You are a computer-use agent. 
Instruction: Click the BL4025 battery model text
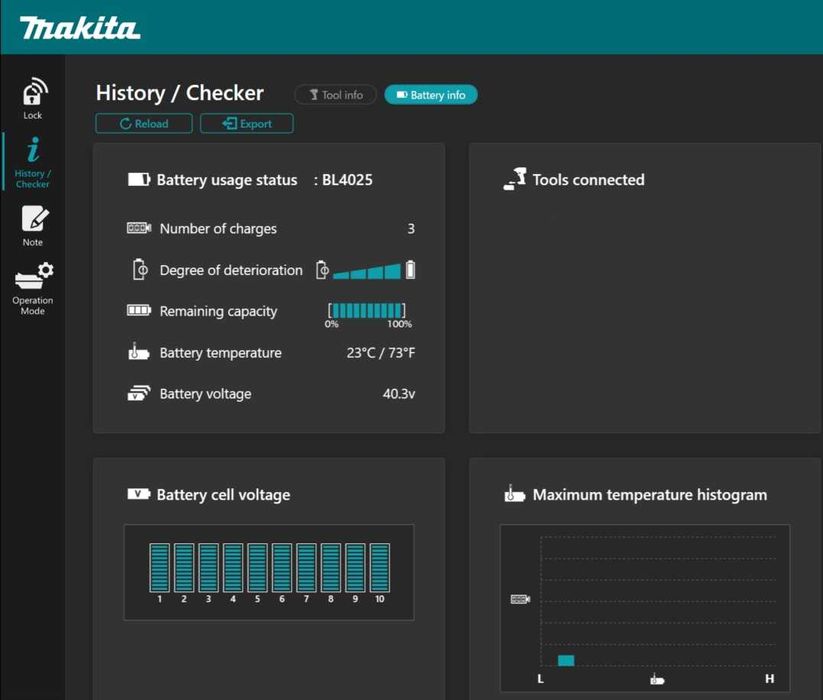tap(347, 180)
